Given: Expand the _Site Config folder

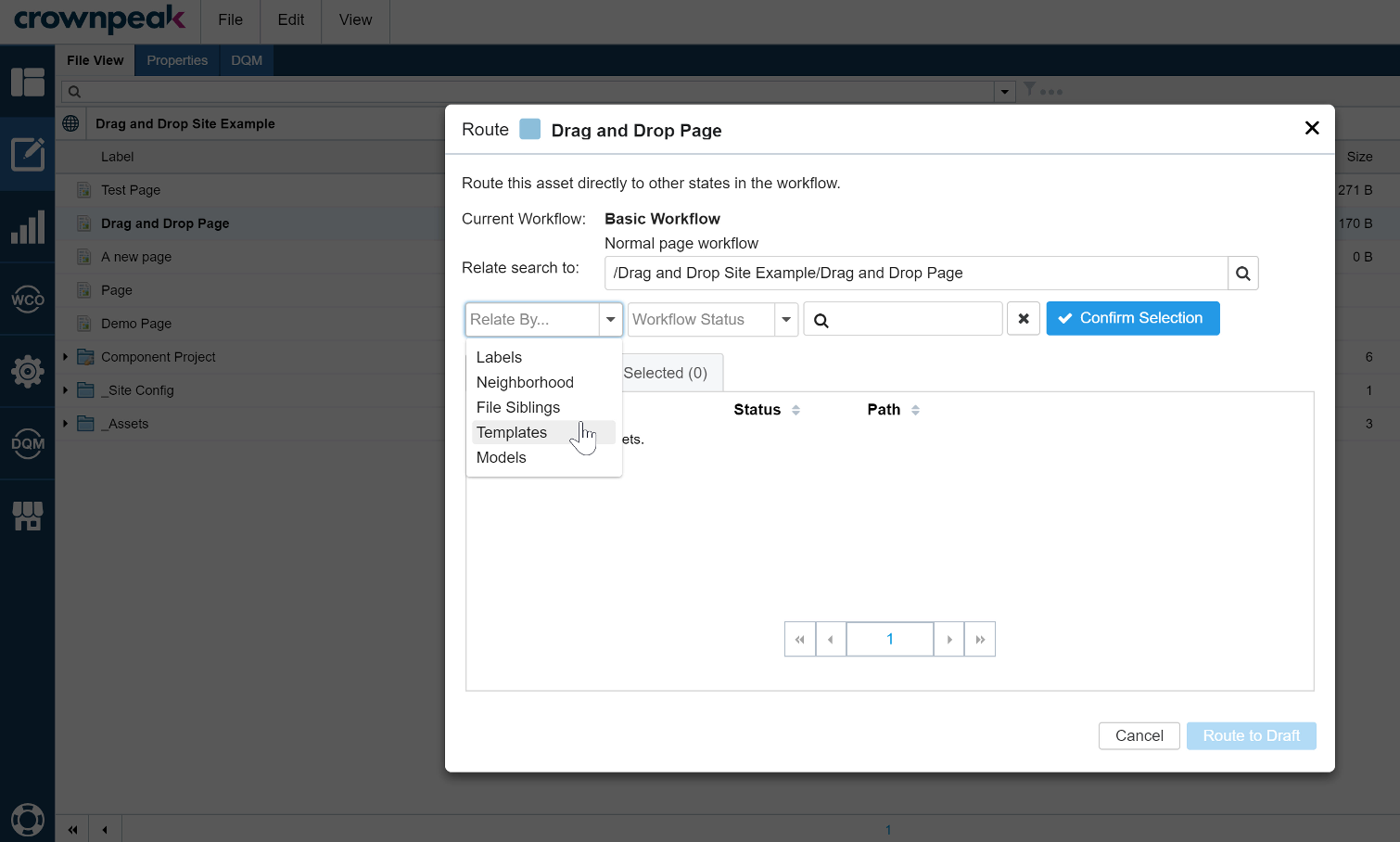Looking at the screenshot, I should 65,390.
